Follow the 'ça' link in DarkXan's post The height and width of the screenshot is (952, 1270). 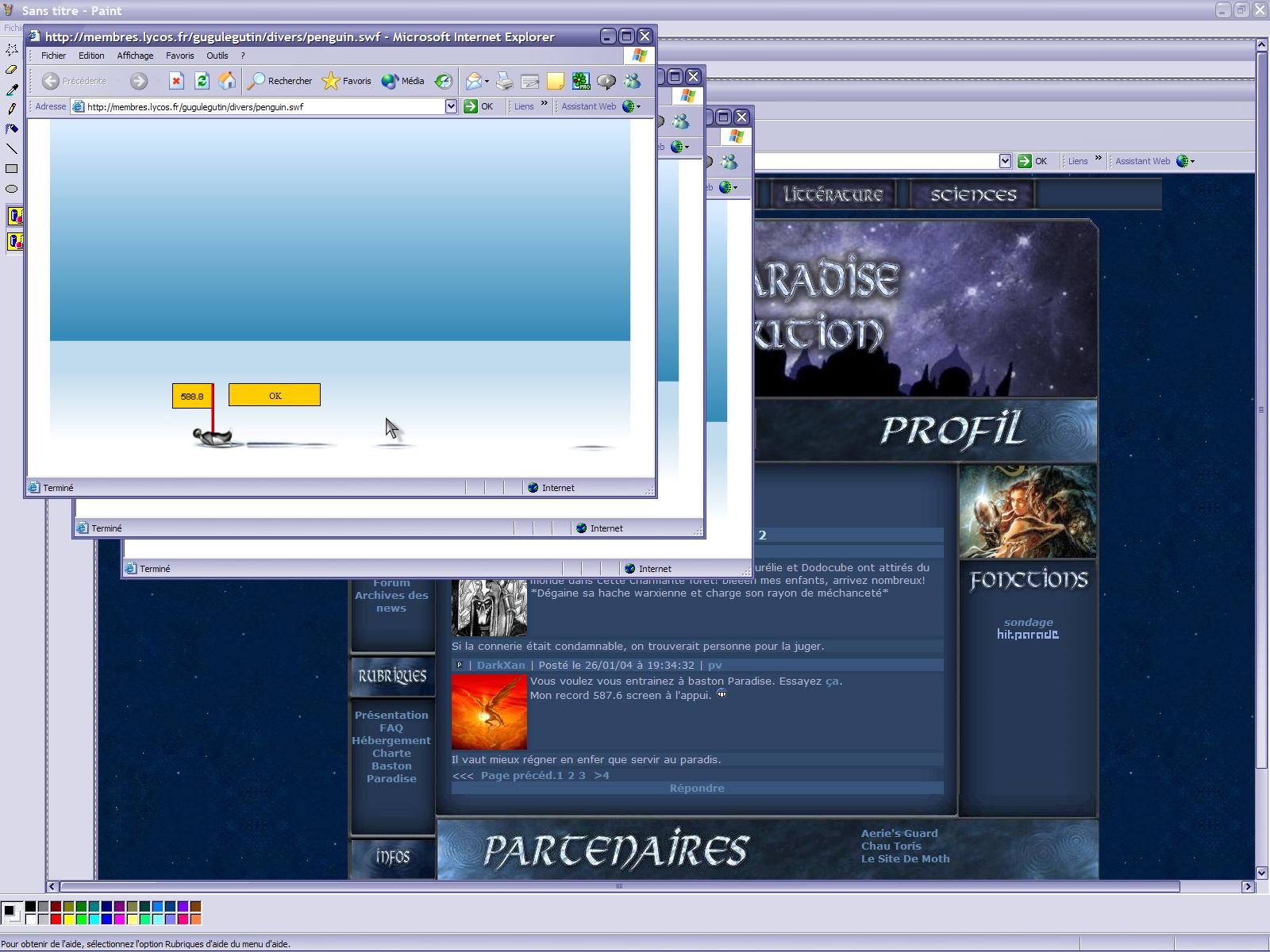pos(832,681)
